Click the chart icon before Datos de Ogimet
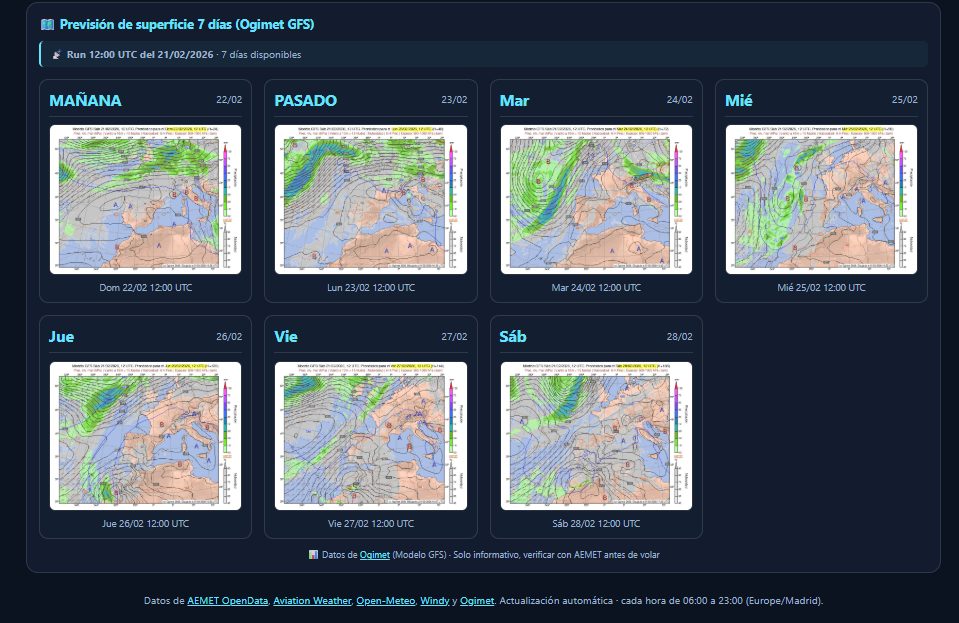Screen dimensions: 959x623 313,554
